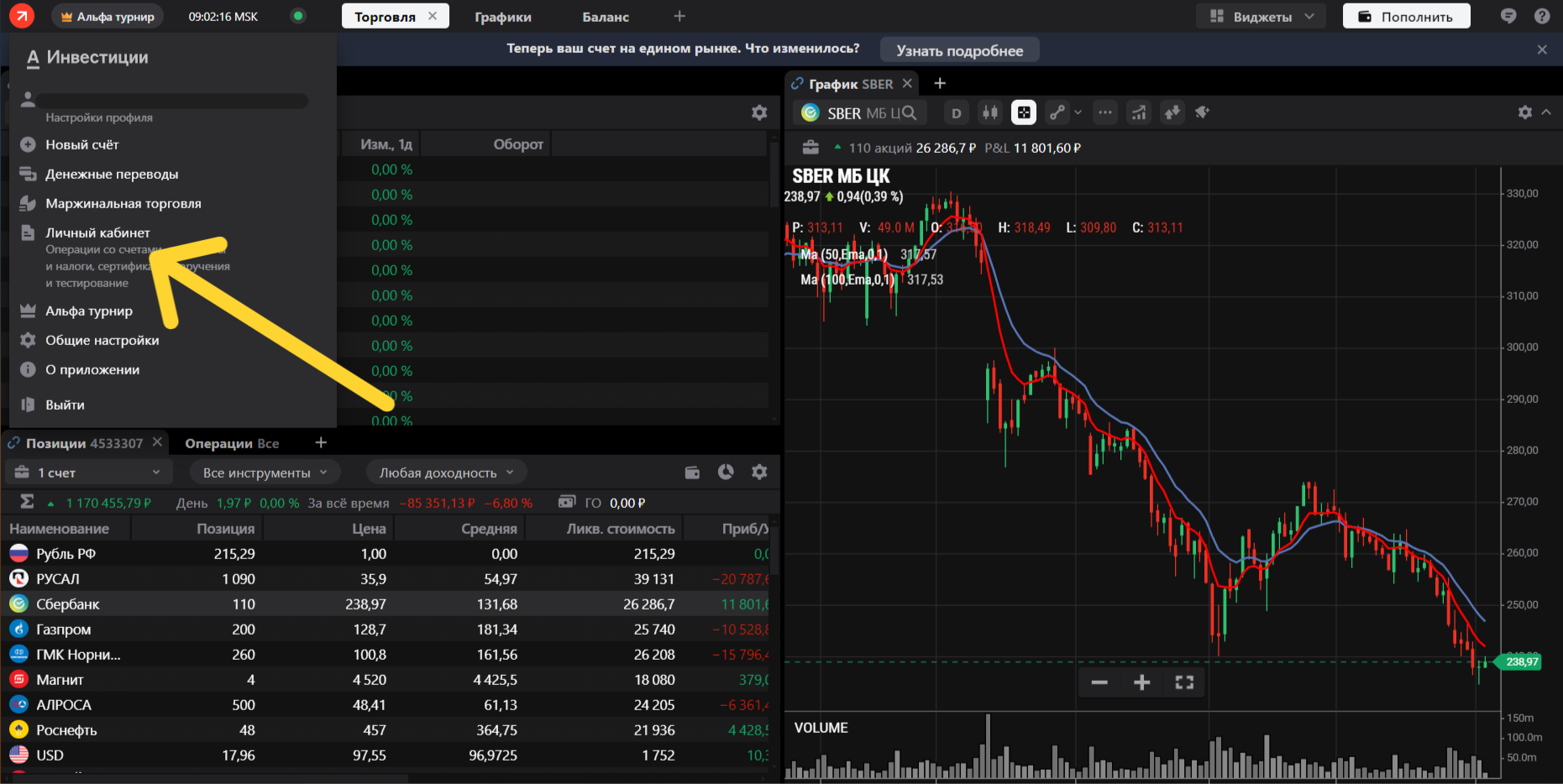
Task: Open О приложении menu entry
Action: point(92,369)
